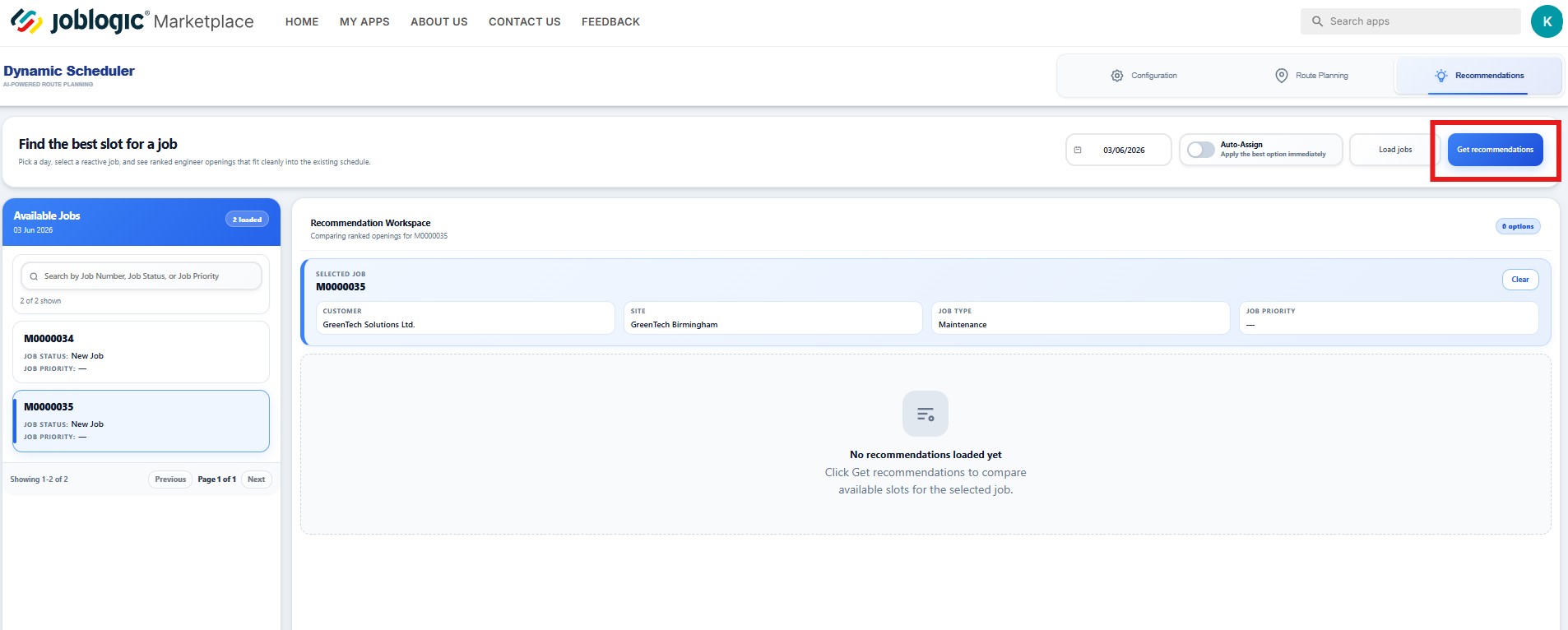Click the empty-state list icon in workspace
The width and height of the screenshot is (1568, 630).
tap(925, 414)
